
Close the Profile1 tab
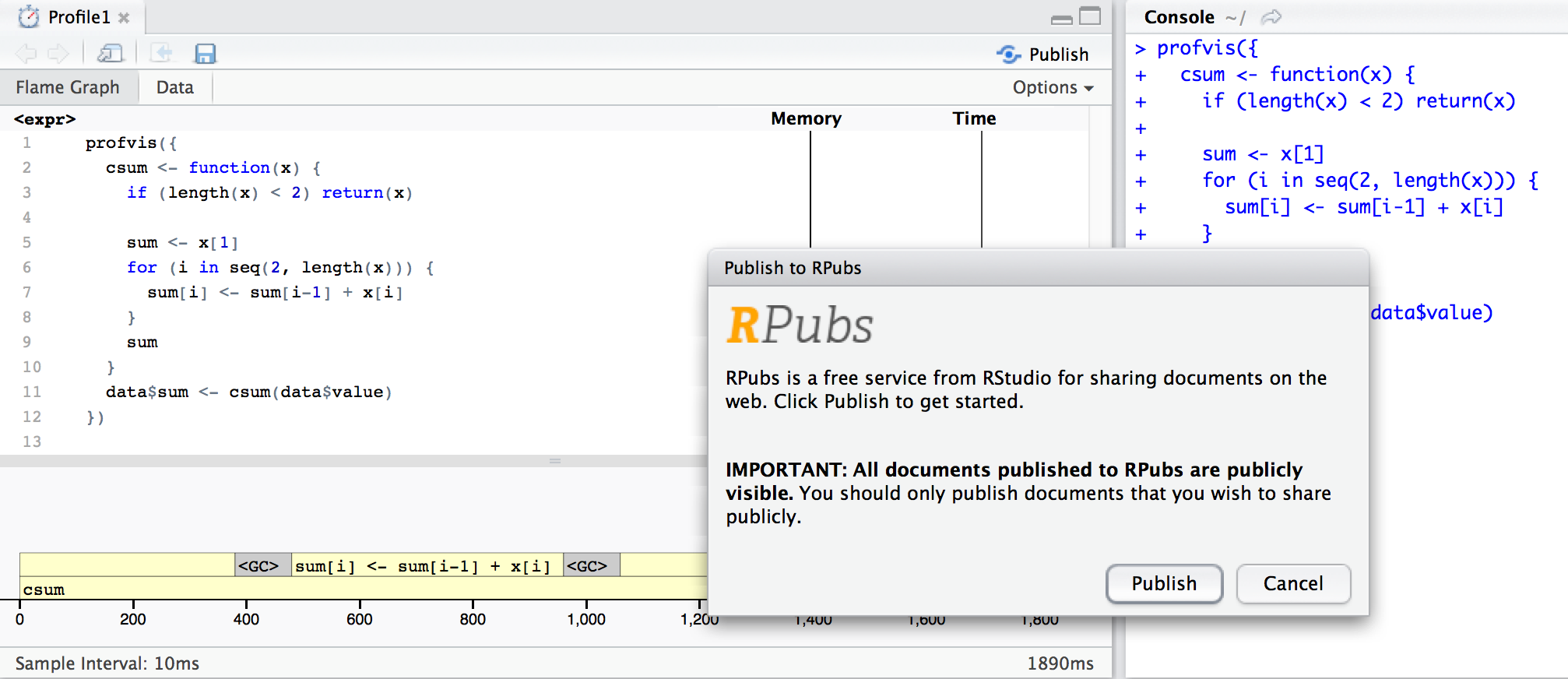124,17
